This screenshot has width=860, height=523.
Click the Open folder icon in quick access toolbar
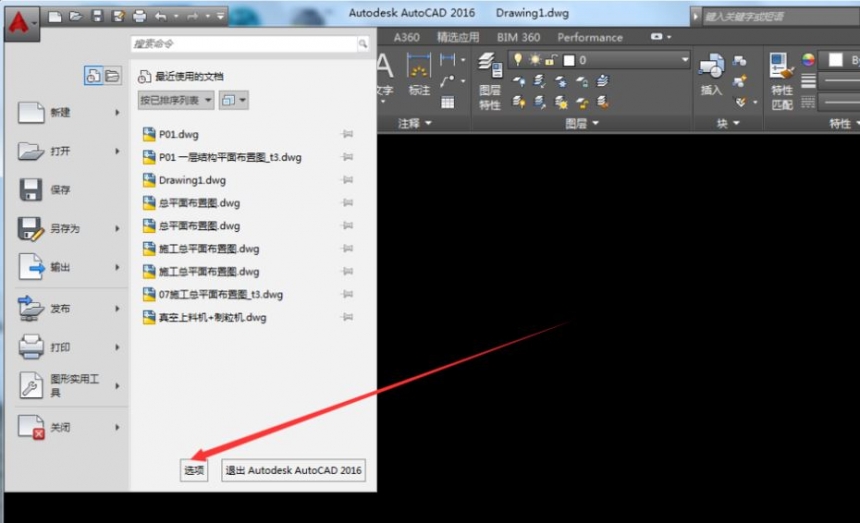click(x=75, y=16)
